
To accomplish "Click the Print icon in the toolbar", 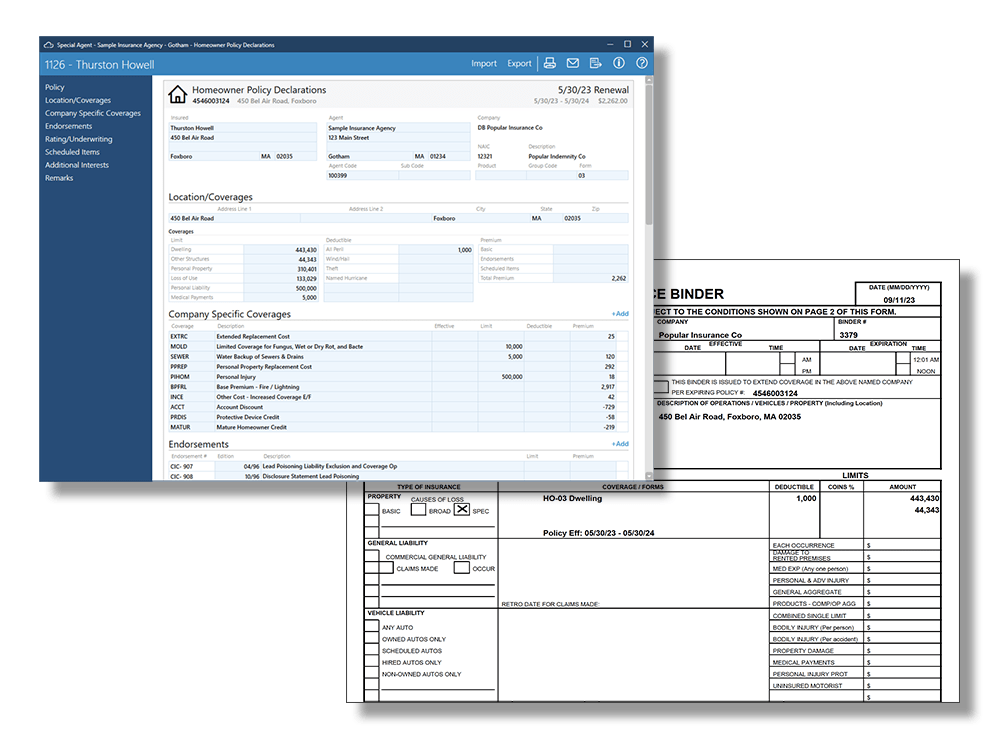I will pyautogui.click(x=550, y=64).
